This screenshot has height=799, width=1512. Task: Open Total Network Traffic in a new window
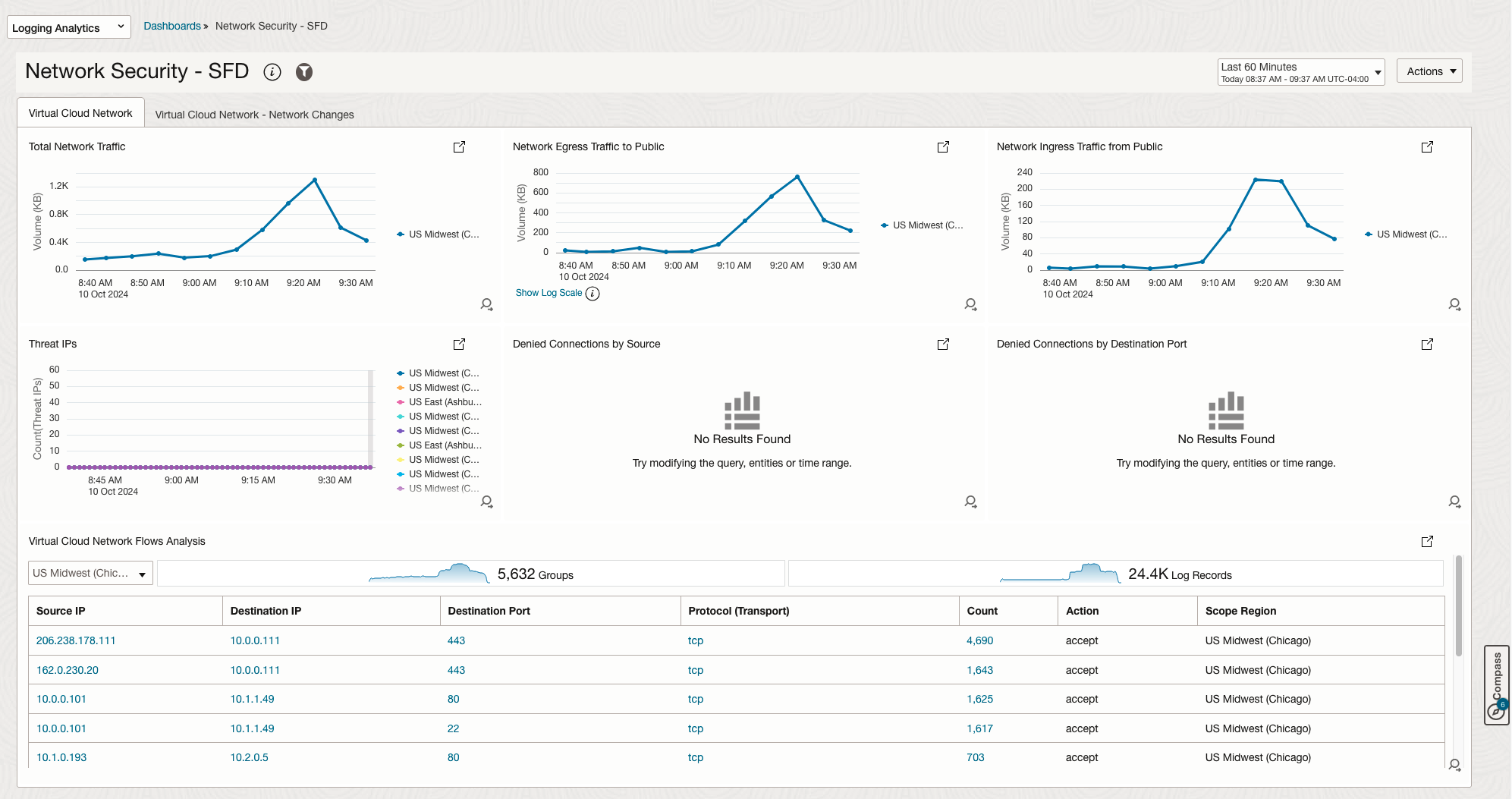pos(459,146)
